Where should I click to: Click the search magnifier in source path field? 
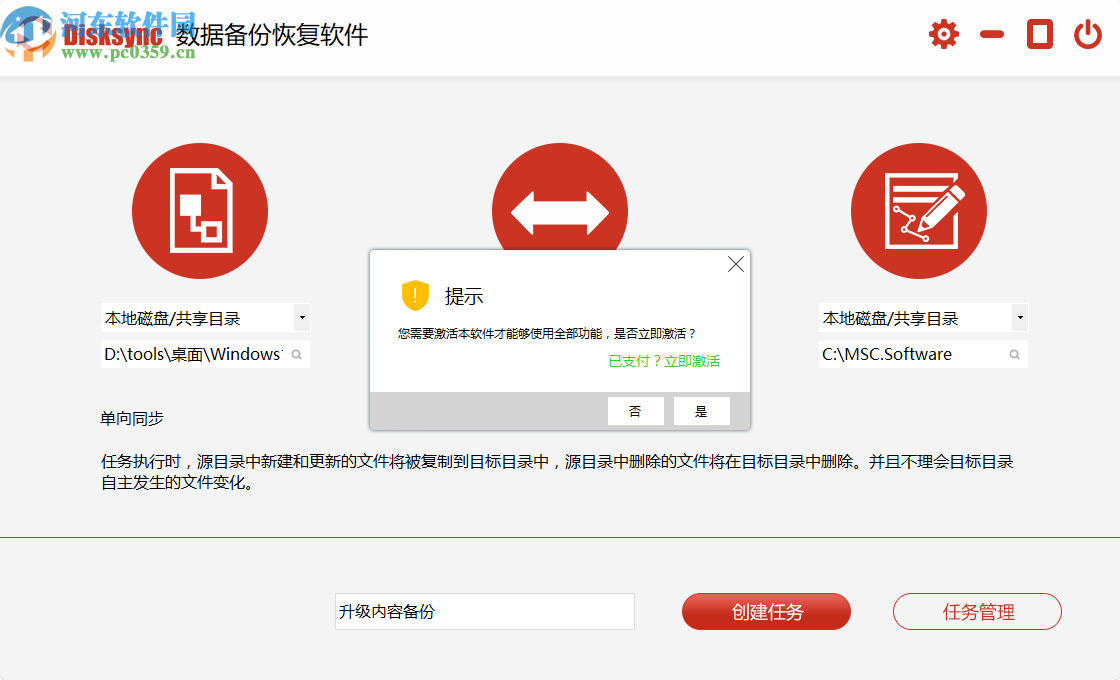click(x=297, y=354)
